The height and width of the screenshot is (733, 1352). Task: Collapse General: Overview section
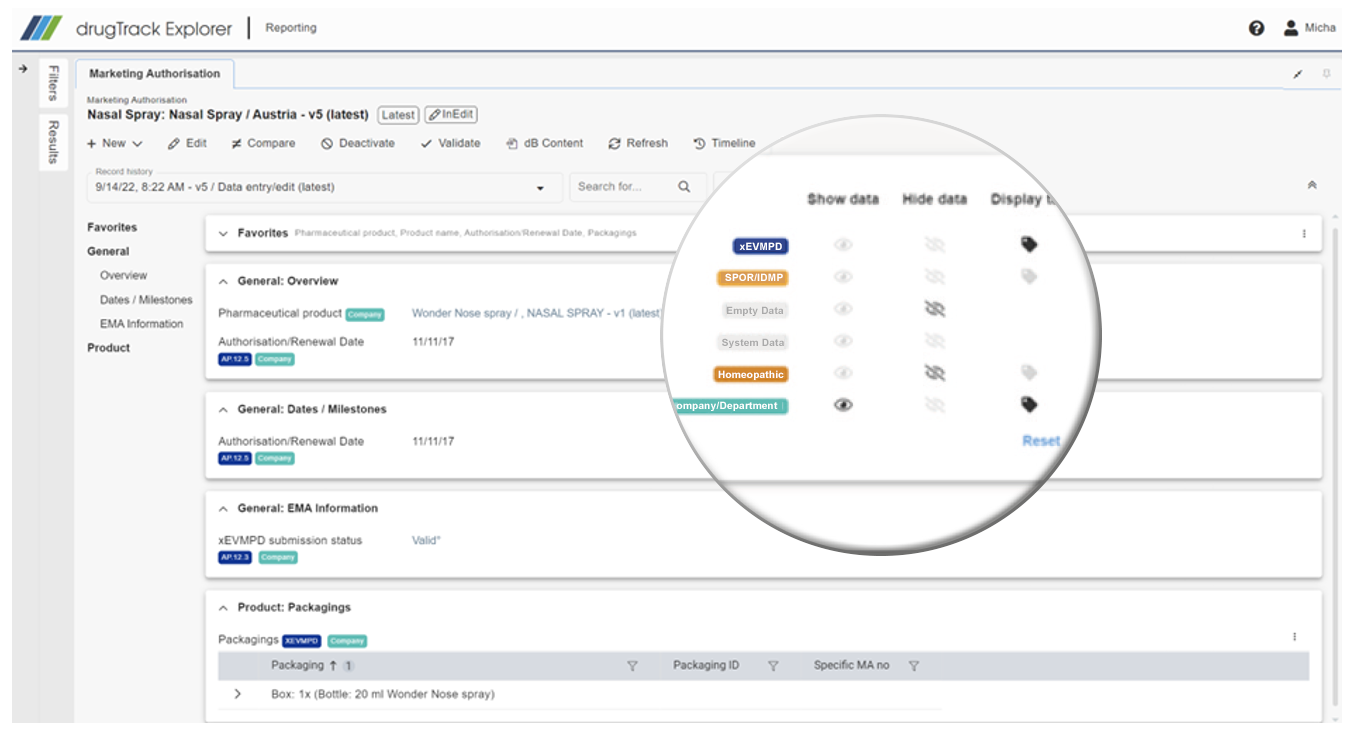222,281
